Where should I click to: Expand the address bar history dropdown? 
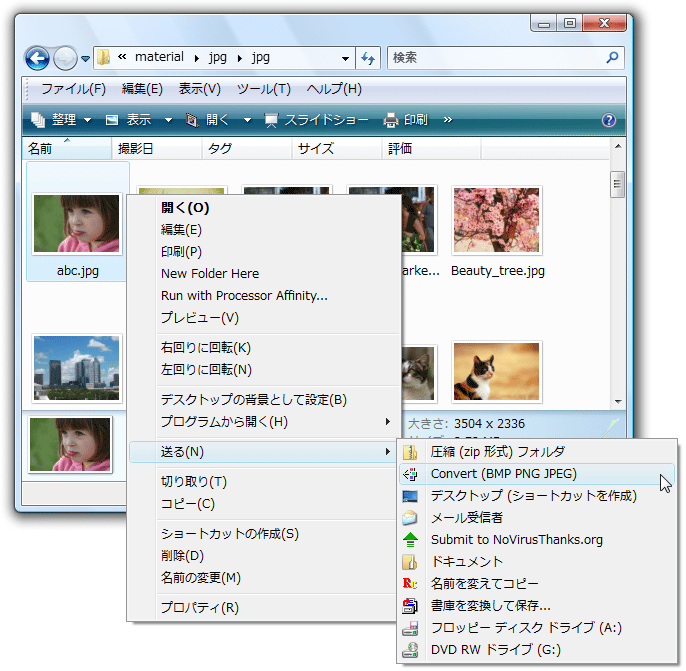[345, 59]
